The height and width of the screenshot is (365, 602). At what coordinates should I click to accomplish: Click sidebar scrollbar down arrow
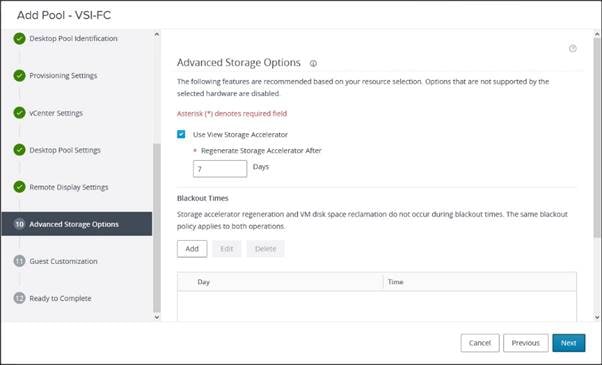click(x=157, y=317)
